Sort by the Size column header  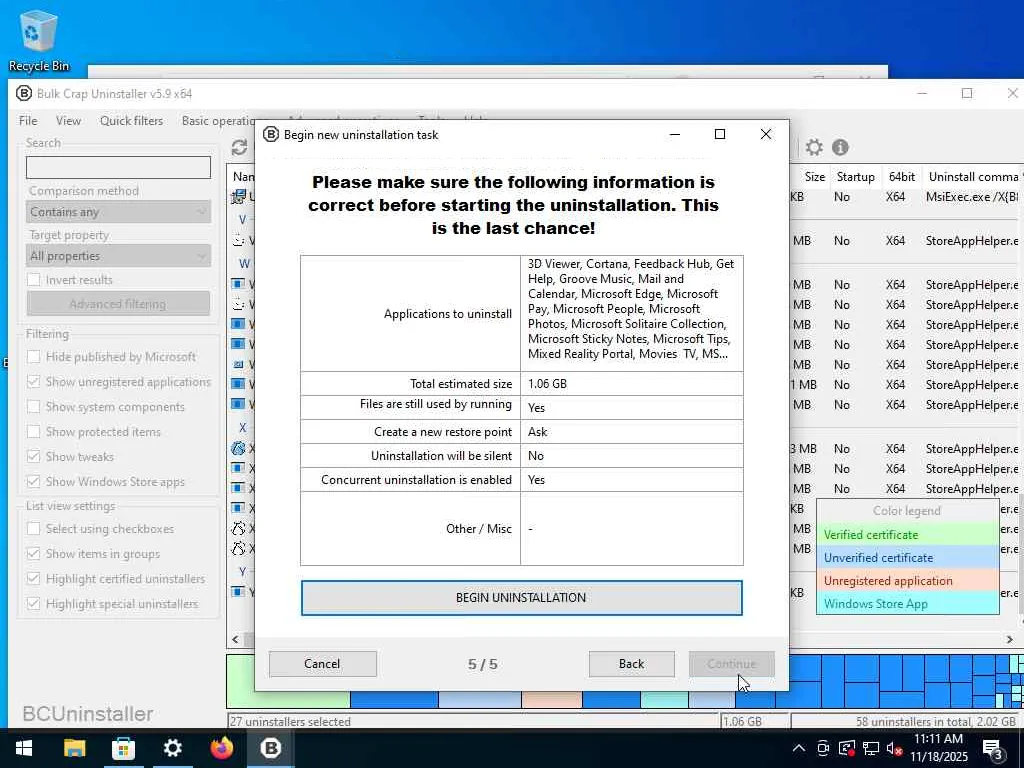click(x=814, y=177)
